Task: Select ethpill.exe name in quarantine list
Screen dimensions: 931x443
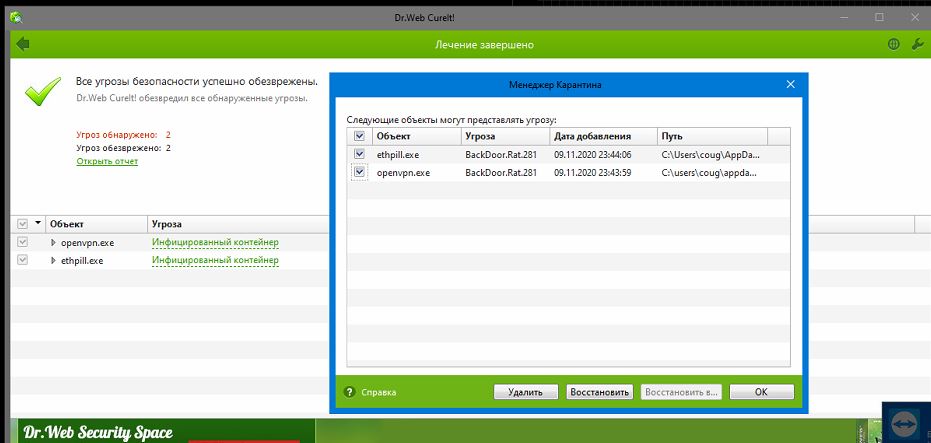Action: click(398, 154)
